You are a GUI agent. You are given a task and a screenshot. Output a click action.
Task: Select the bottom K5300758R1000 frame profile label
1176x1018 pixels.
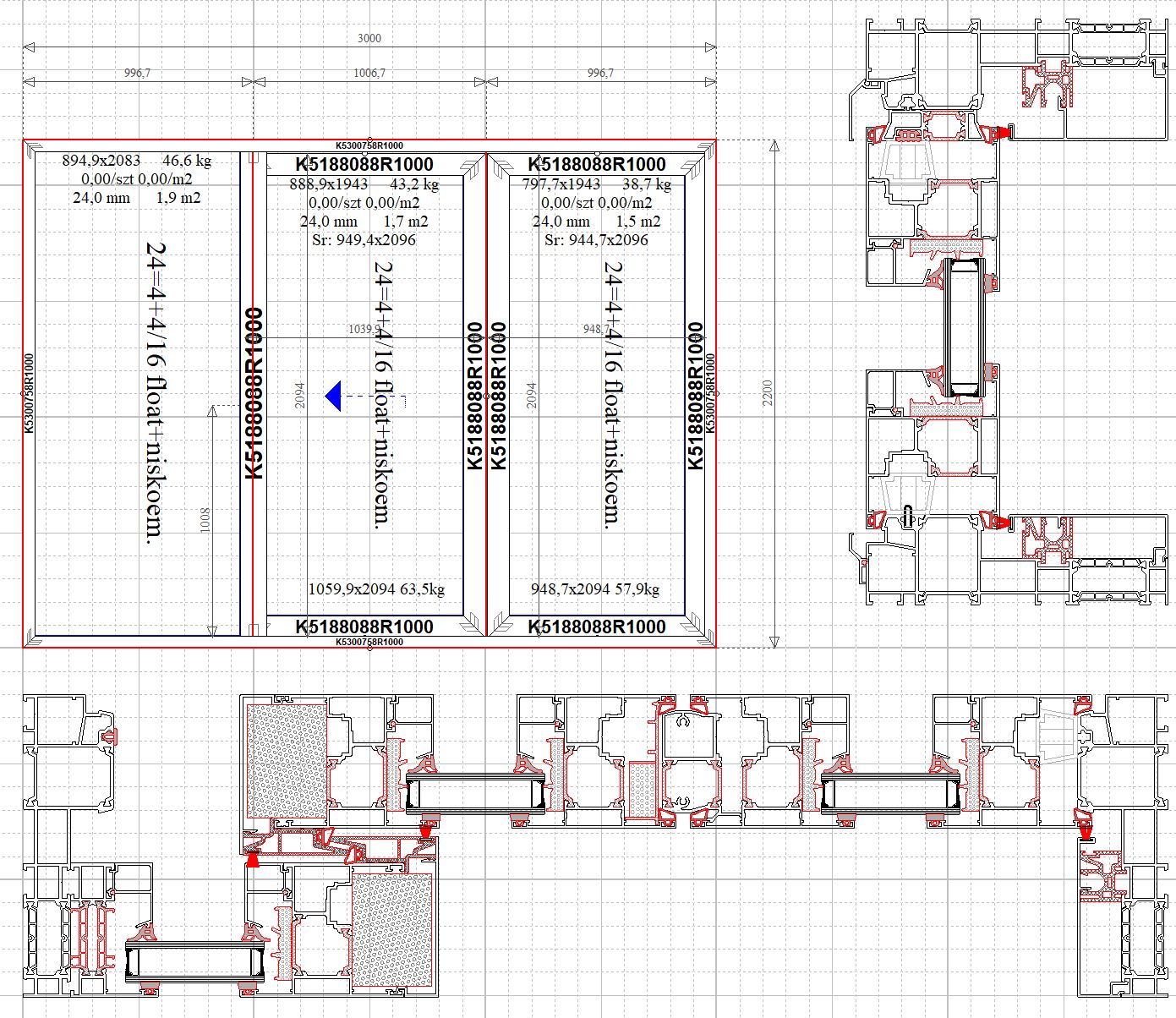(x=369, y=642)
